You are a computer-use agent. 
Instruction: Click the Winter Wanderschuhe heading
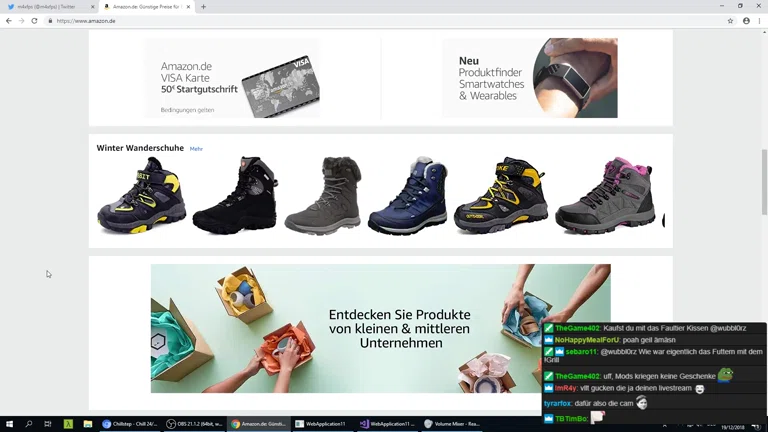(x=140, y=148)
